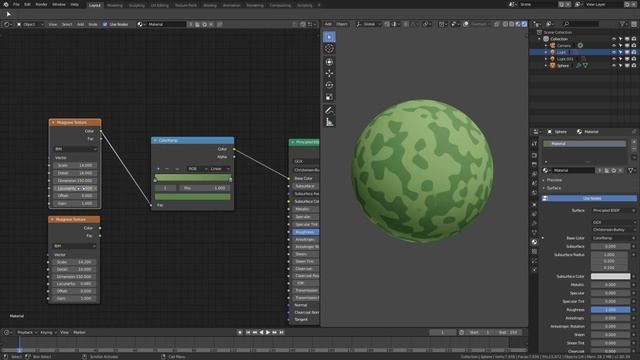Click the first Musgrave Scale value field
This screenshot has width=640, height=360.
coord(75,165)
